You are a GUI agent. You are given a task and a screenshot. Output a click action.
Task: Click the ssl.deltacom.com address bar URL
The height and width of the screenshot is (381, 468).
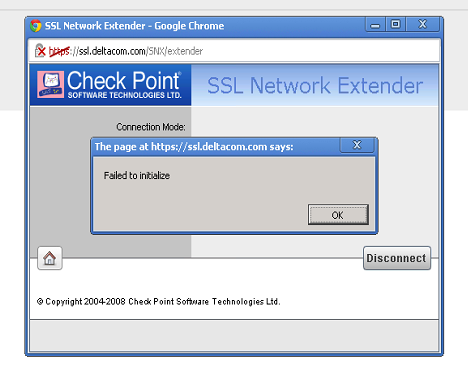coord(126,51)
